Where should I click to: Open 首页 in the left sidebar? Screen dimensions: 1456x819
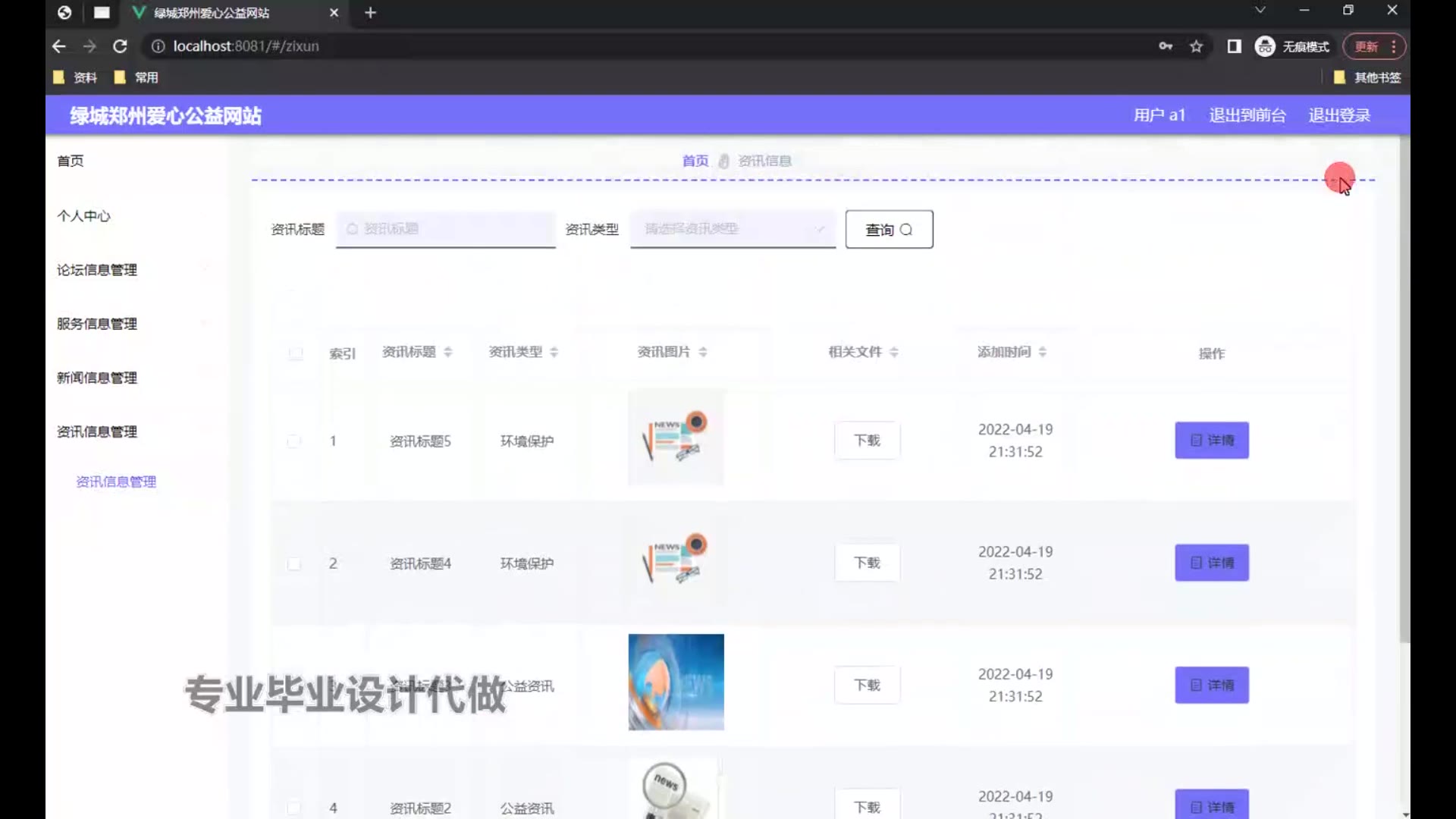(71, 161)
